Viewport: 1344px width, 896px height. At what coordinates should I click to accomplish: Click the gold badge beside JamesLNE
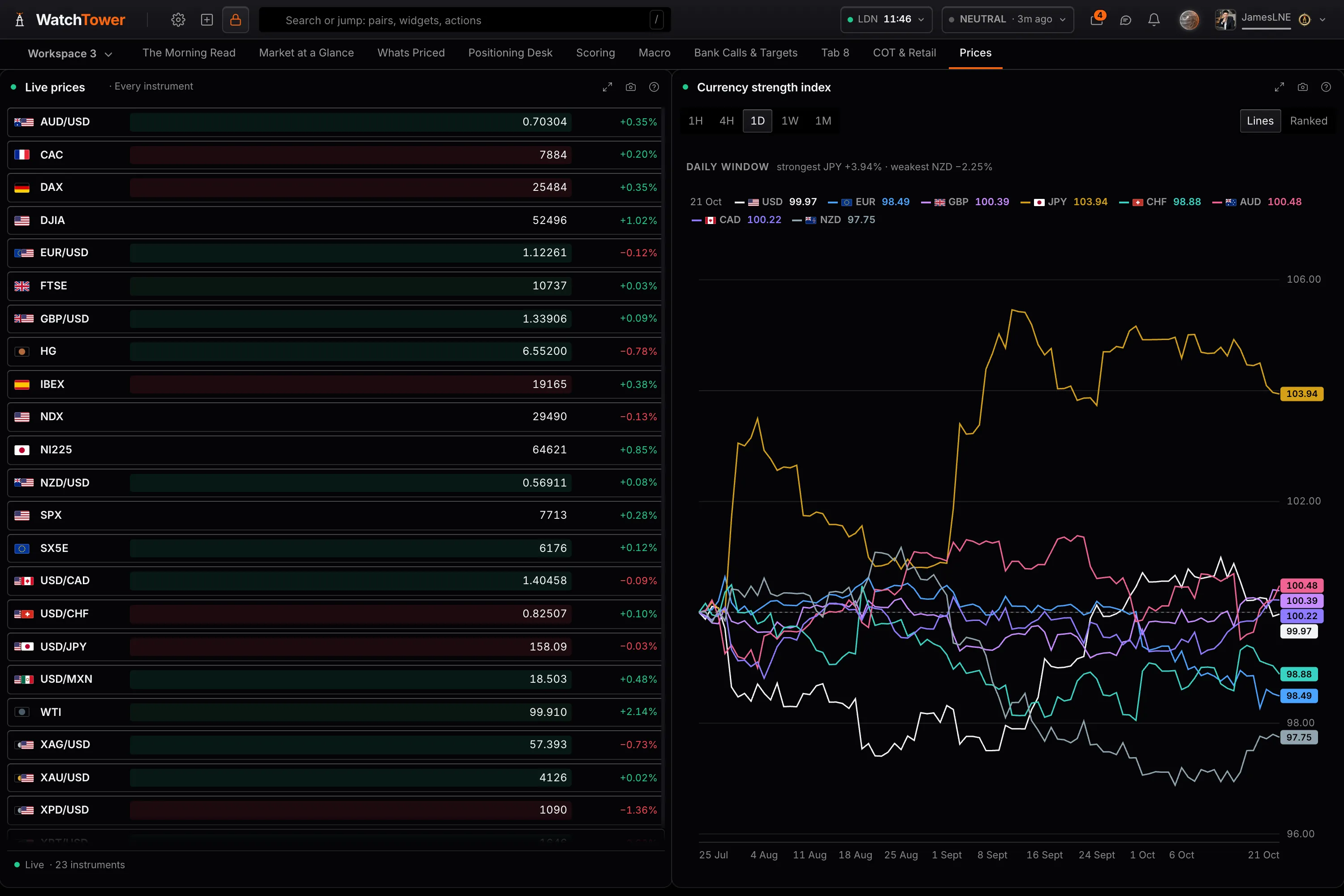click(x=1305, y=20)
